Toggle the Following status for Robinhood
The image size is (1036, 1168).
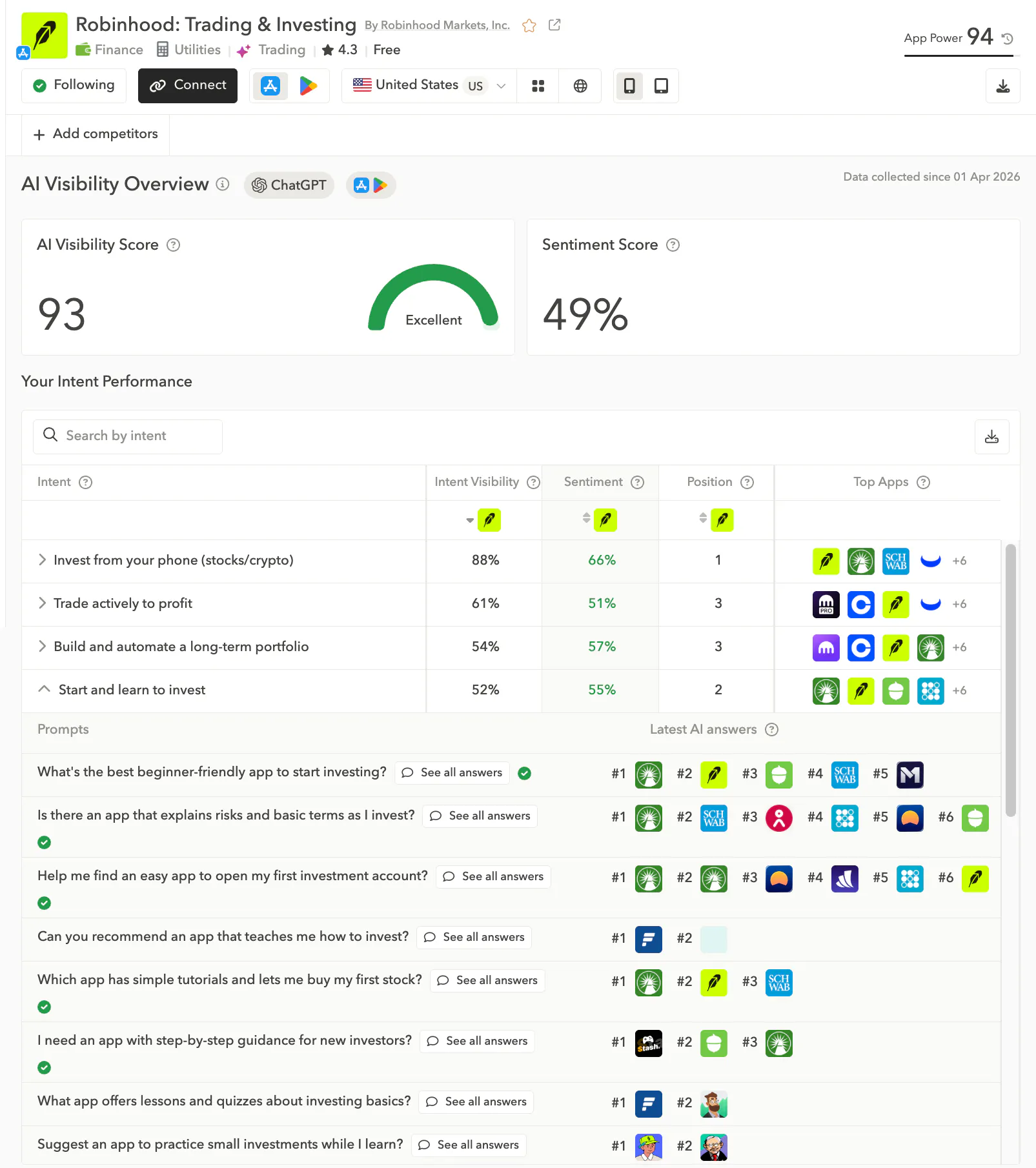pyautogui.click(x=73, y=85)
